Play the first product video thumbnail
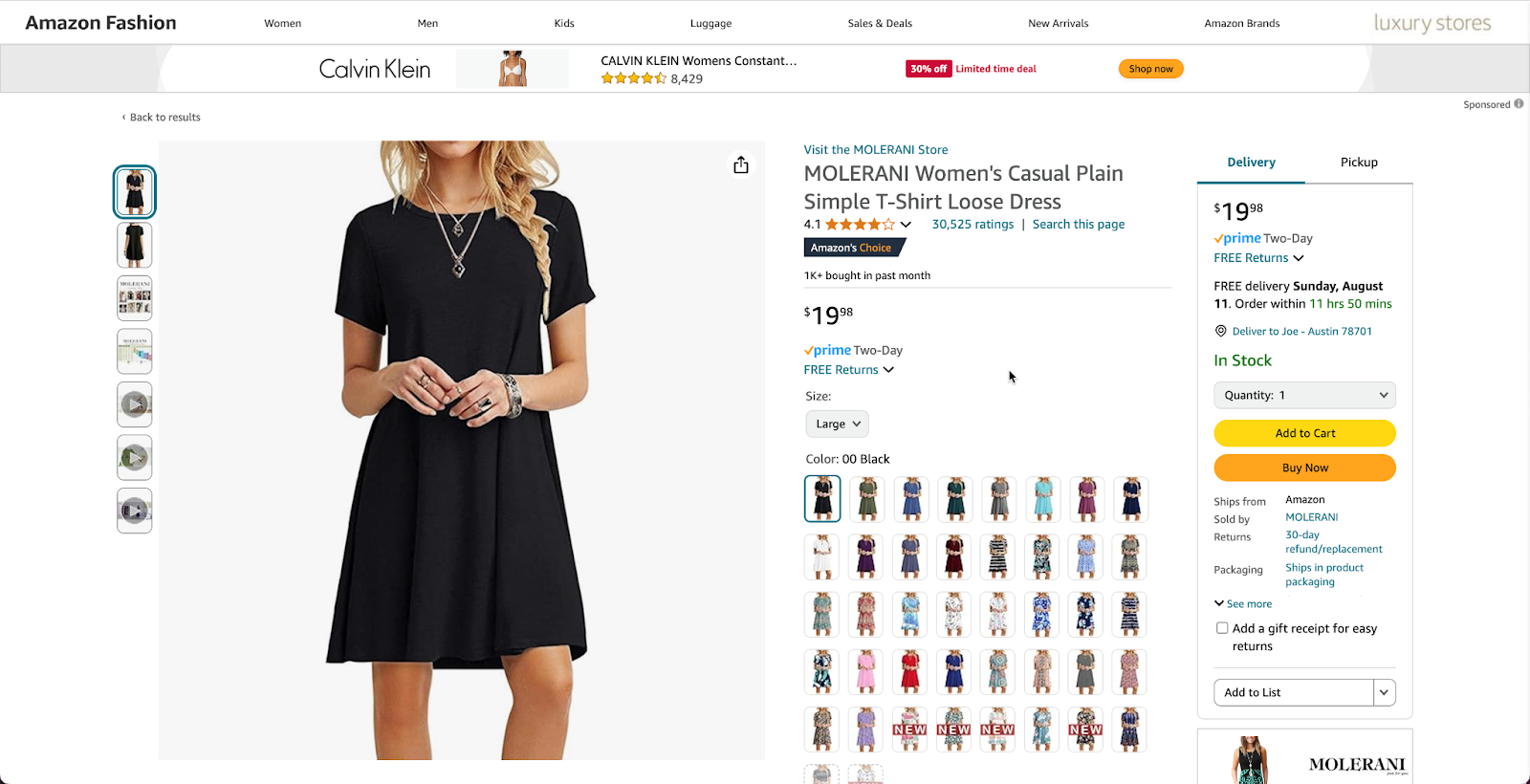Screen dimensions: 1530x784 [x=134, y=403]
